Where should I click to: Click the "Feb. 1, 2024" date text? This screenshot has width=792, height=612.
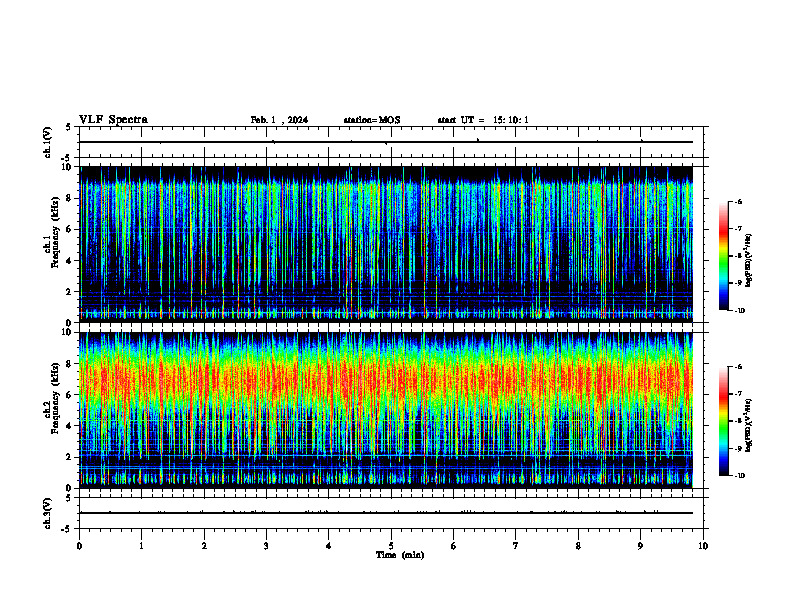click(279, 120)
